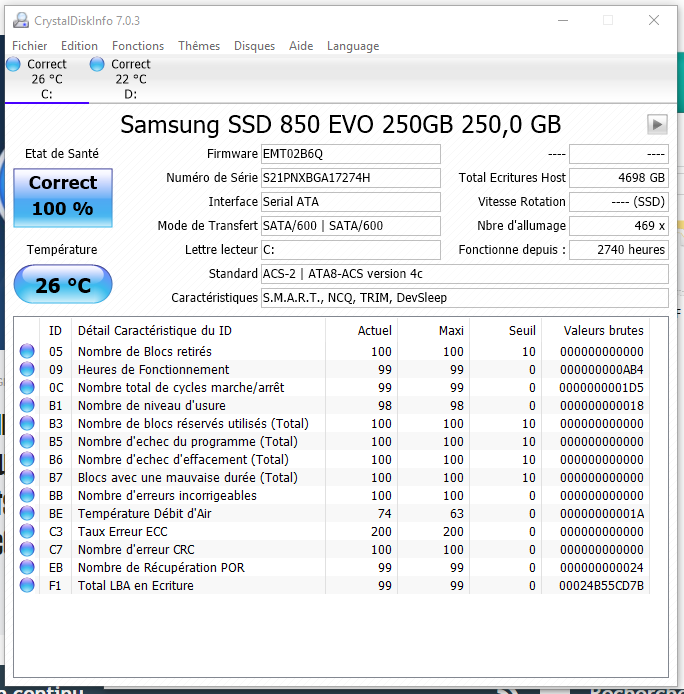Open the Fonctions menu
Image resolution: width=684 pixels, height=694 pixels.
coord(138,46)
